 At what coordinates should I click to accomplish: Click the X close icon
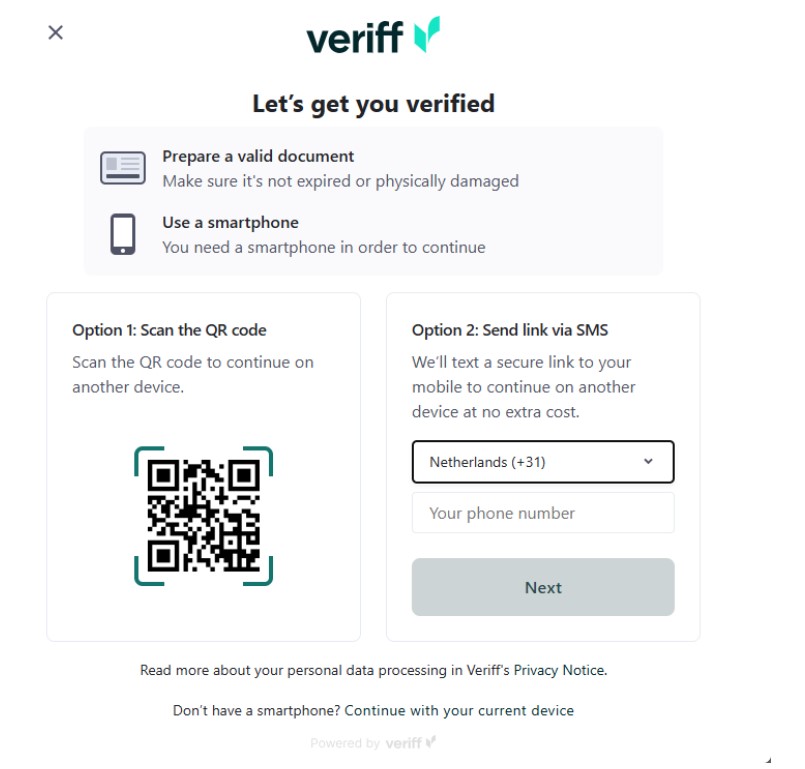[x=56, y=32]
